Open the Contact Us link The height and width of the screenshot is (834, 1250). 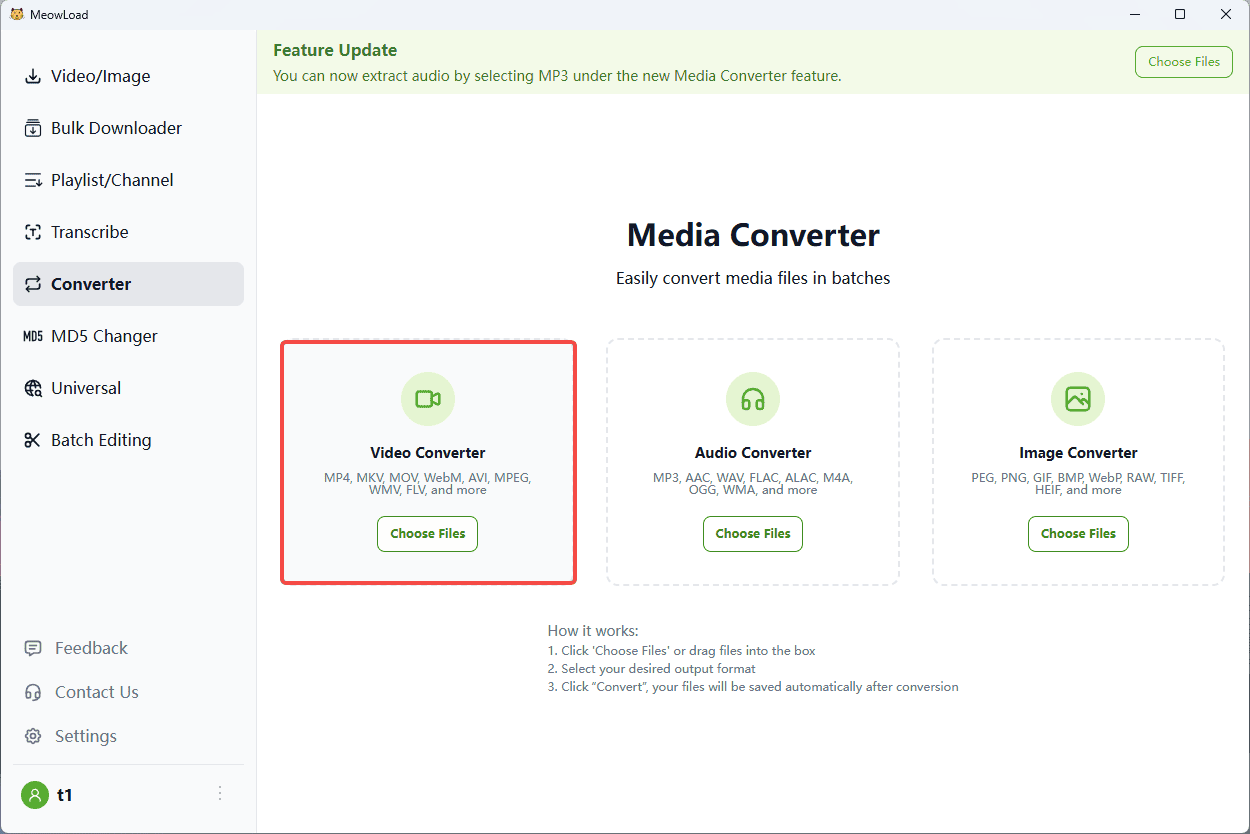(96, 692)
